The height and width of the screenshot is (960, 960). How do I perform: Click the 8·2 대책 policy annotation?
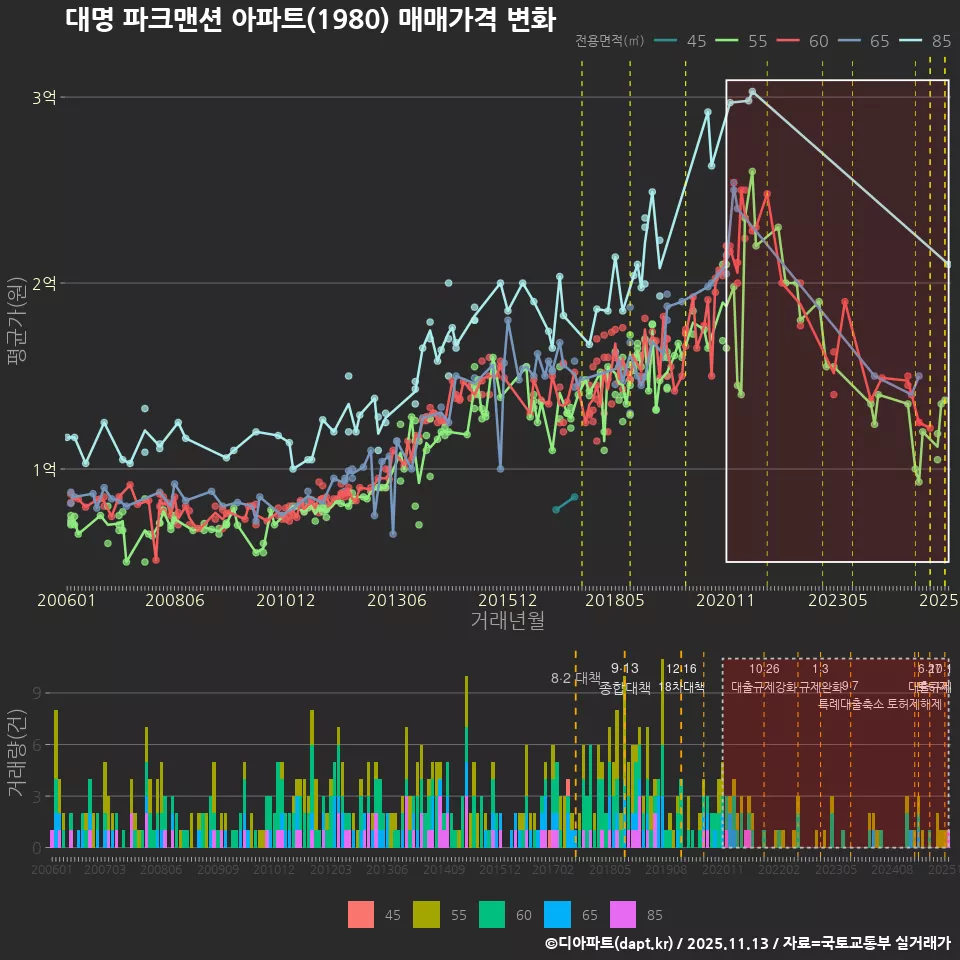click(575, 678)
